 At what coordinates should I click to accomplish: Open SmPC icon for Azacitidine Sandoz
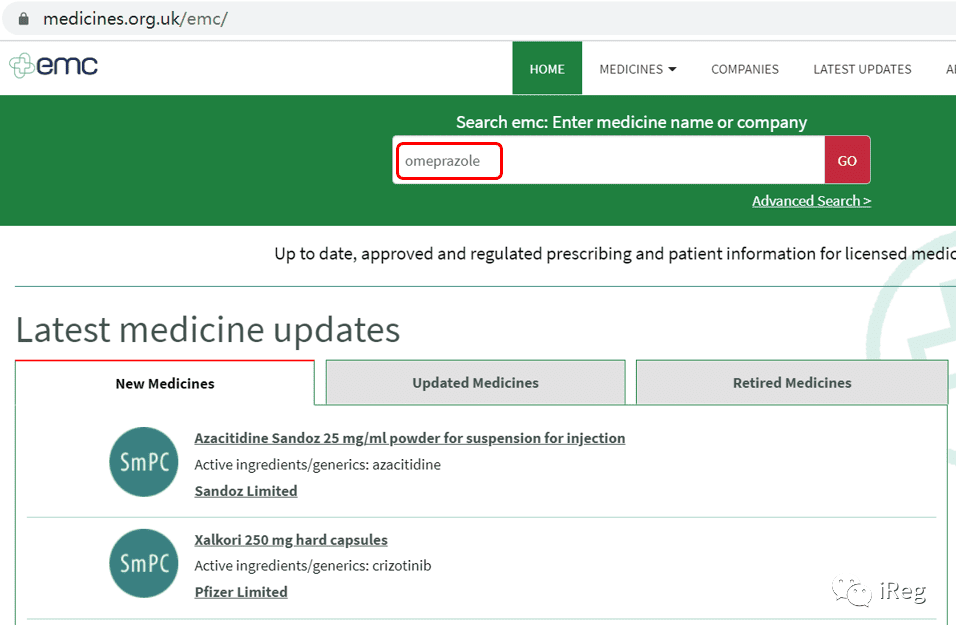(x=144, y=462)
